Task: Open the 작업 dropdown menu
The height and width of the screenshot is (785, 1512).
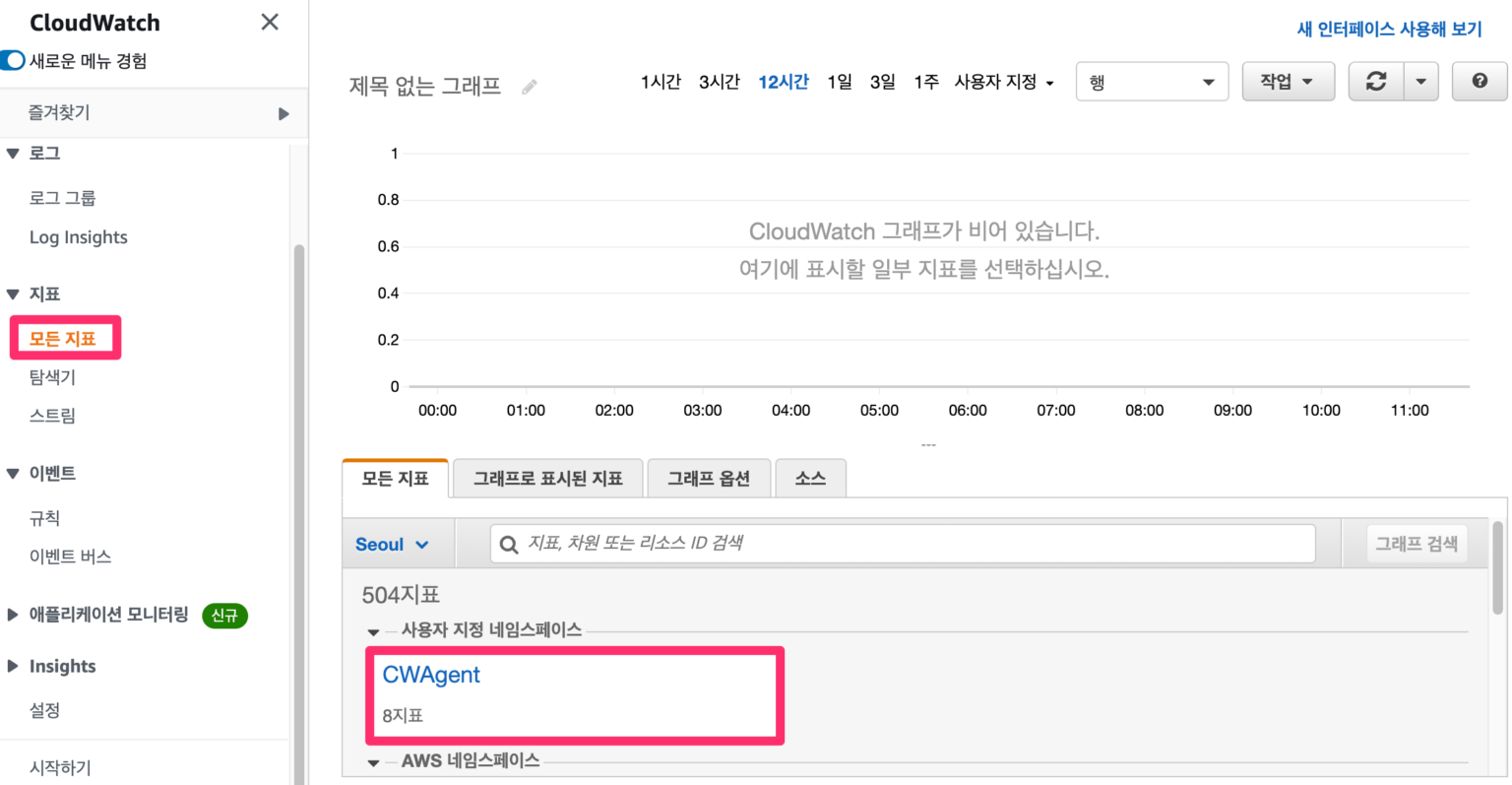Action: pyautogui.click(x=1288, y=81)
